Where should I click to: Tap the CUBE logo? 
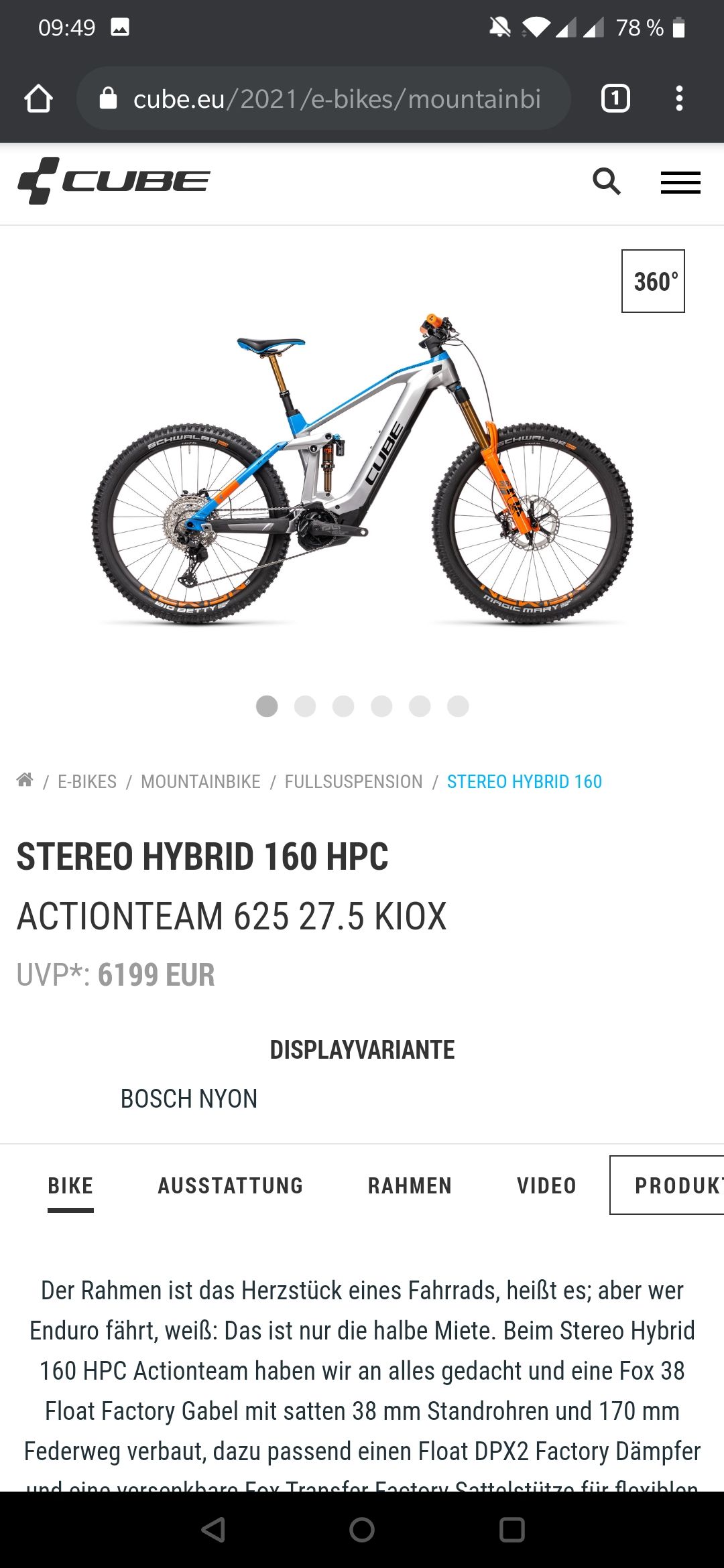(x=114, y=181)
